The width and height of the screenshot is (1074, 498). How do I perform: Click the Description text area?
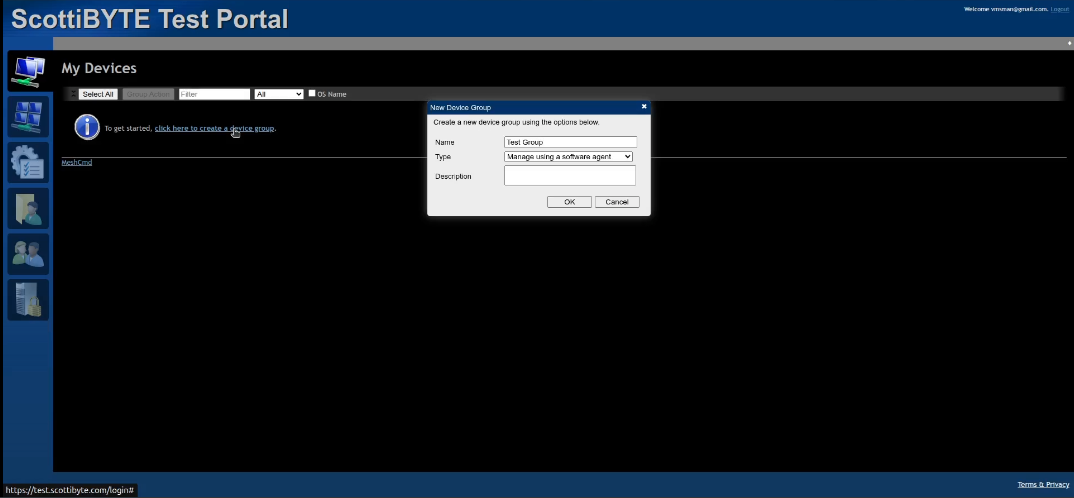coord(570,176)
